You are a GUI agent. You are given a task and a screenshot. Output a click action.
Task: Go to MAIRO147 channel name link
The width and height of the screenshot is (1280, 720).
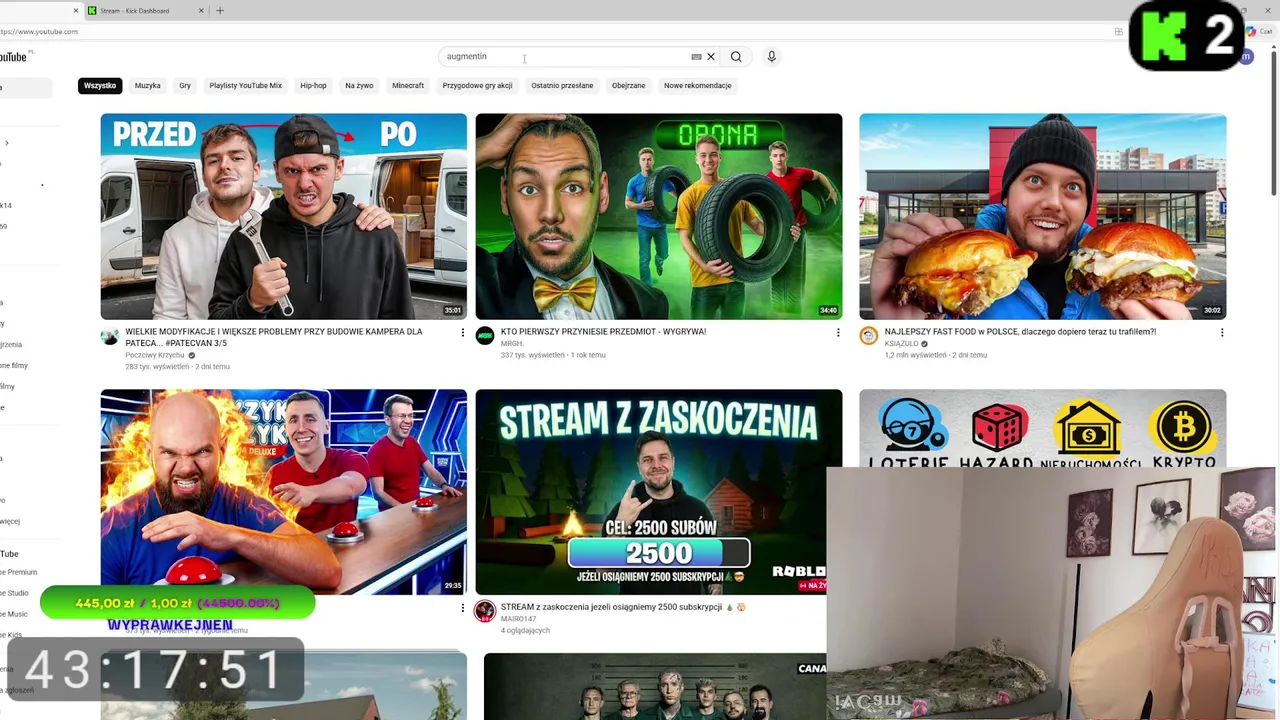click(518, 619)
